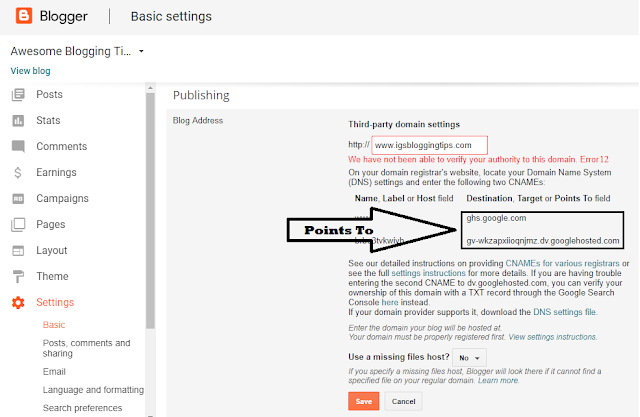This screenshot has width=640, height=417.
Task: Open Layout menu item
Action: 51,251
